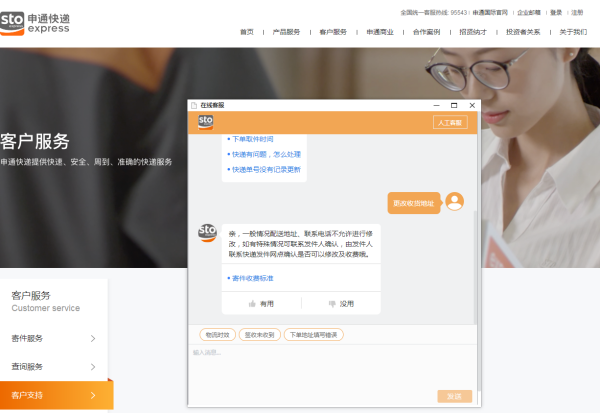This screenshot has width=600, height=413.
Task: Click the STO bot avatar beside reply
Action: click(x=207, y=233)
